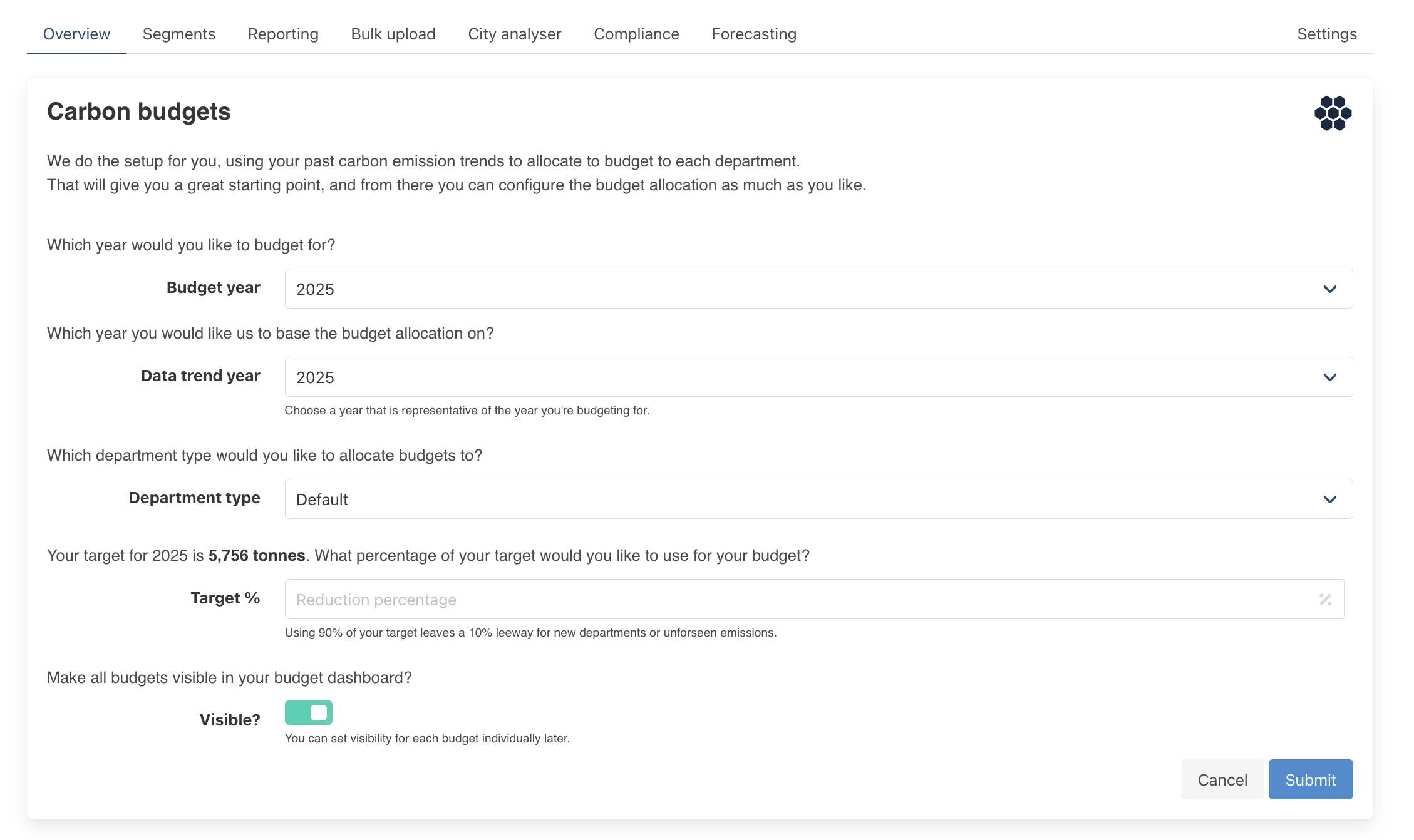Open Settings in the top navigation
1414x840 pixels.
click(x=1326, y=34)
